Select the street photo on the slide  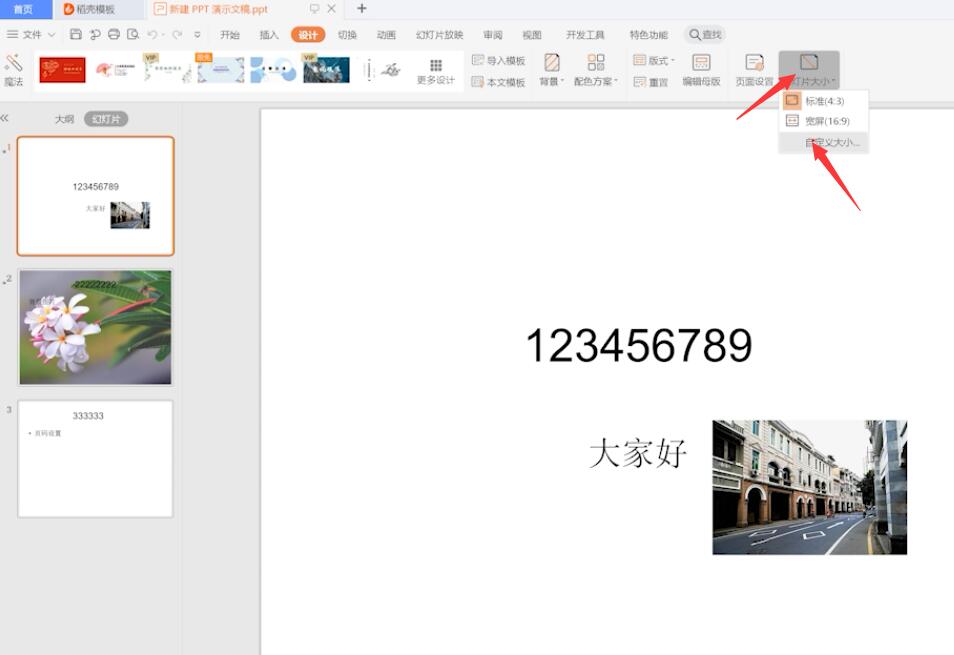[810, 487]
